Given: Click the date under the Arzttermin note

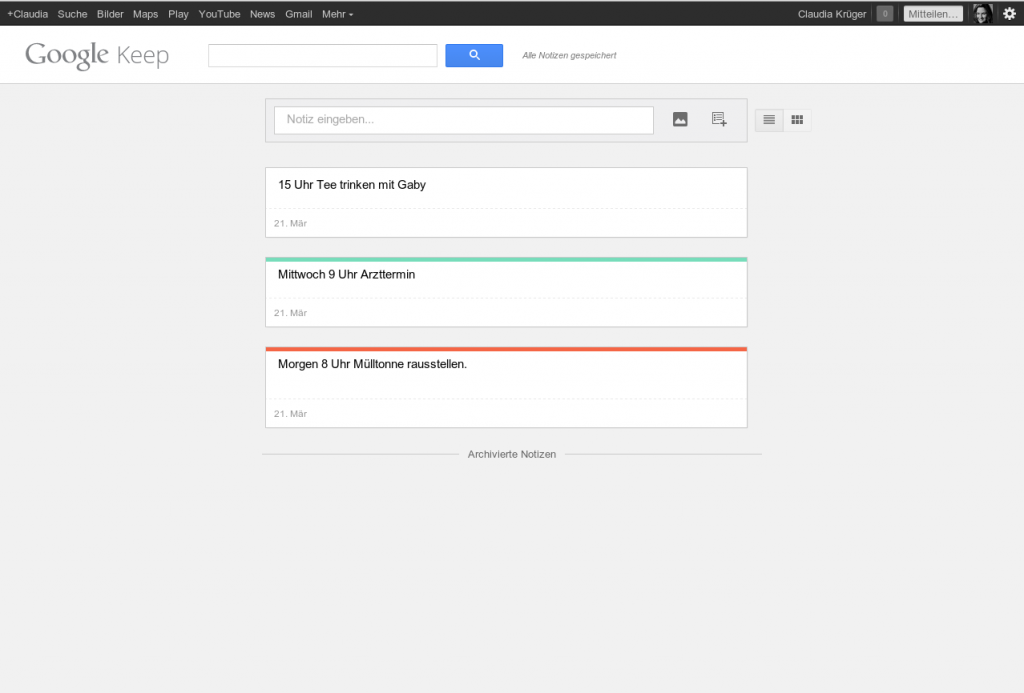Looking at the screenshot, I should tap(291, 313).
